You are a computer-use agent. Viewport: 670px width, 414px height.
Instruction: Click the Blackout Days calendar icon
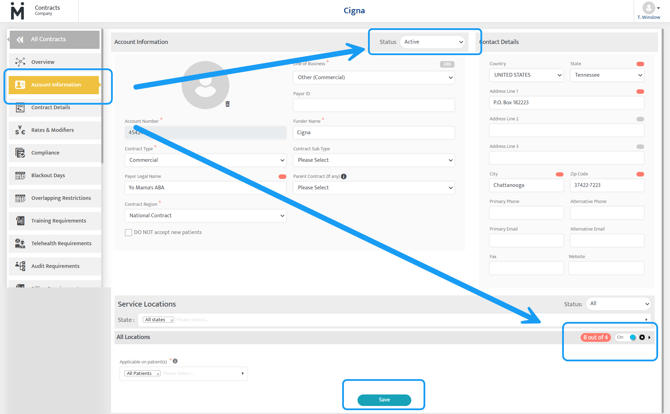(x=20, y=176)
